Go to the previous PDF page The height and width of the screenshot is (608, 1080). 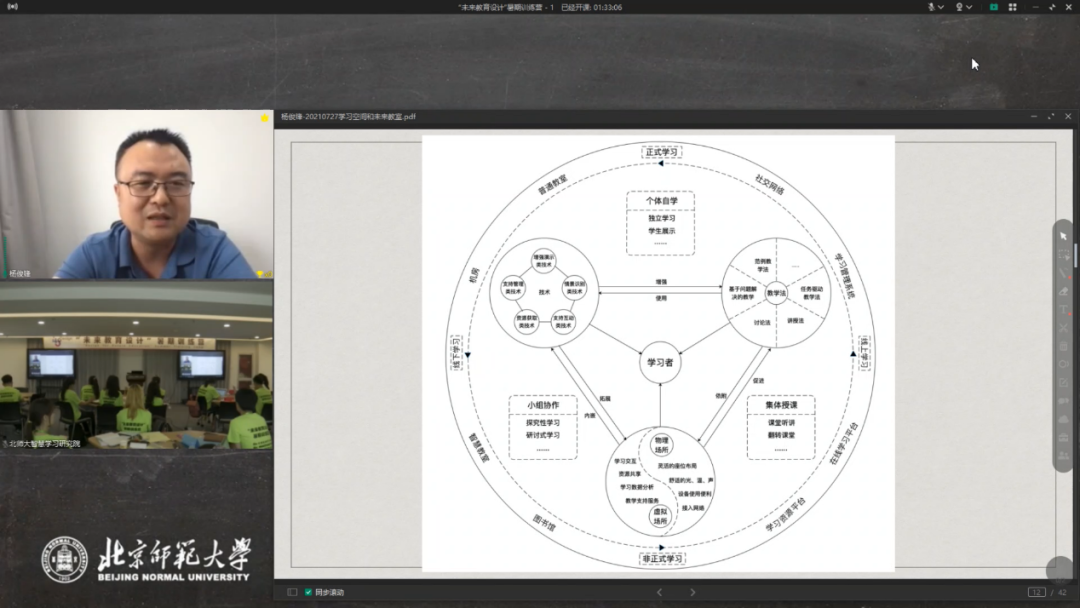658,592
